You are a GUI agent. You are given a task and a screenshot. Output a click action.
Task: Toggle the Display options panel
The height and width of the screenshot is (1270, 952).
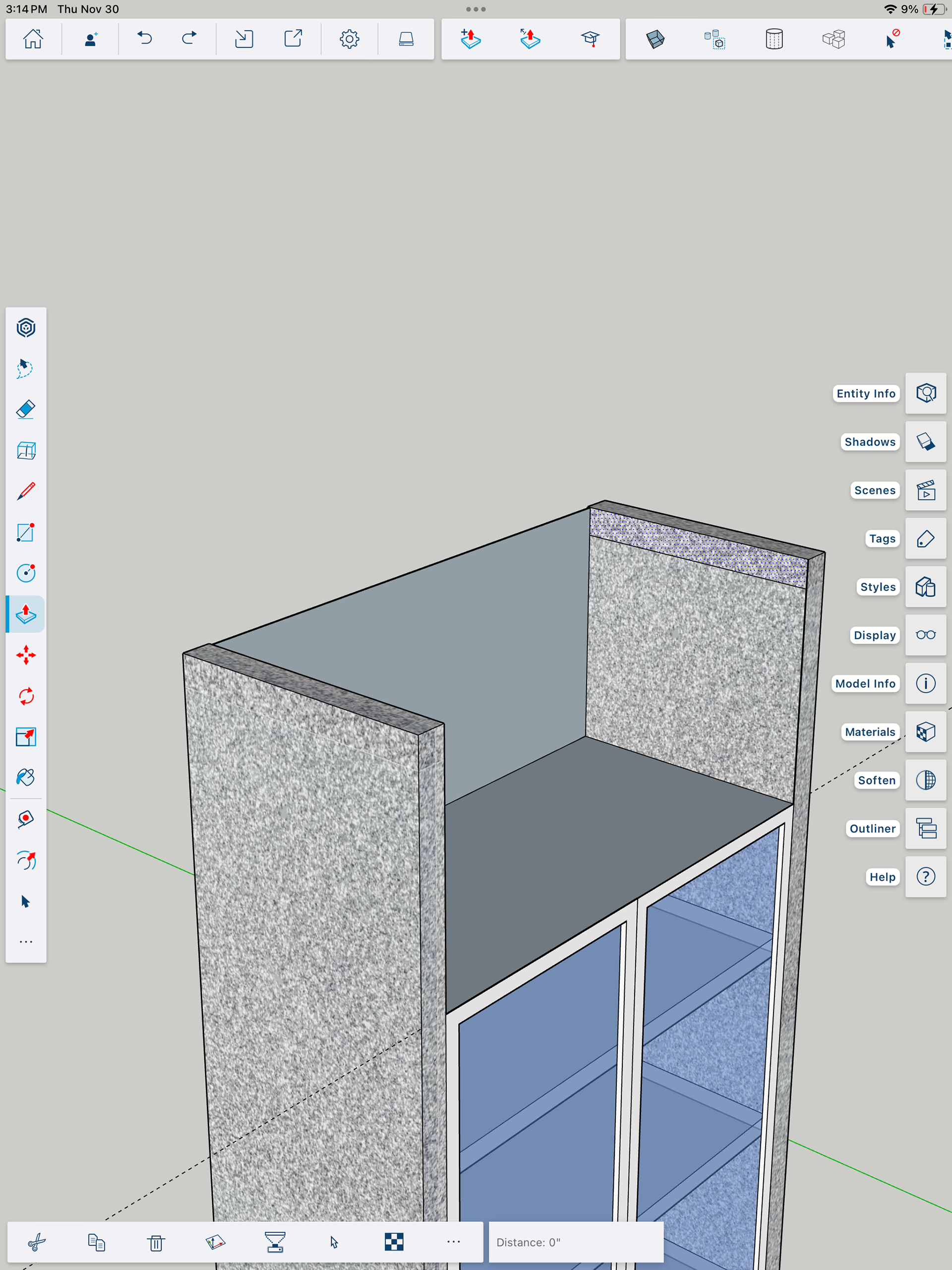click(926, 635)
